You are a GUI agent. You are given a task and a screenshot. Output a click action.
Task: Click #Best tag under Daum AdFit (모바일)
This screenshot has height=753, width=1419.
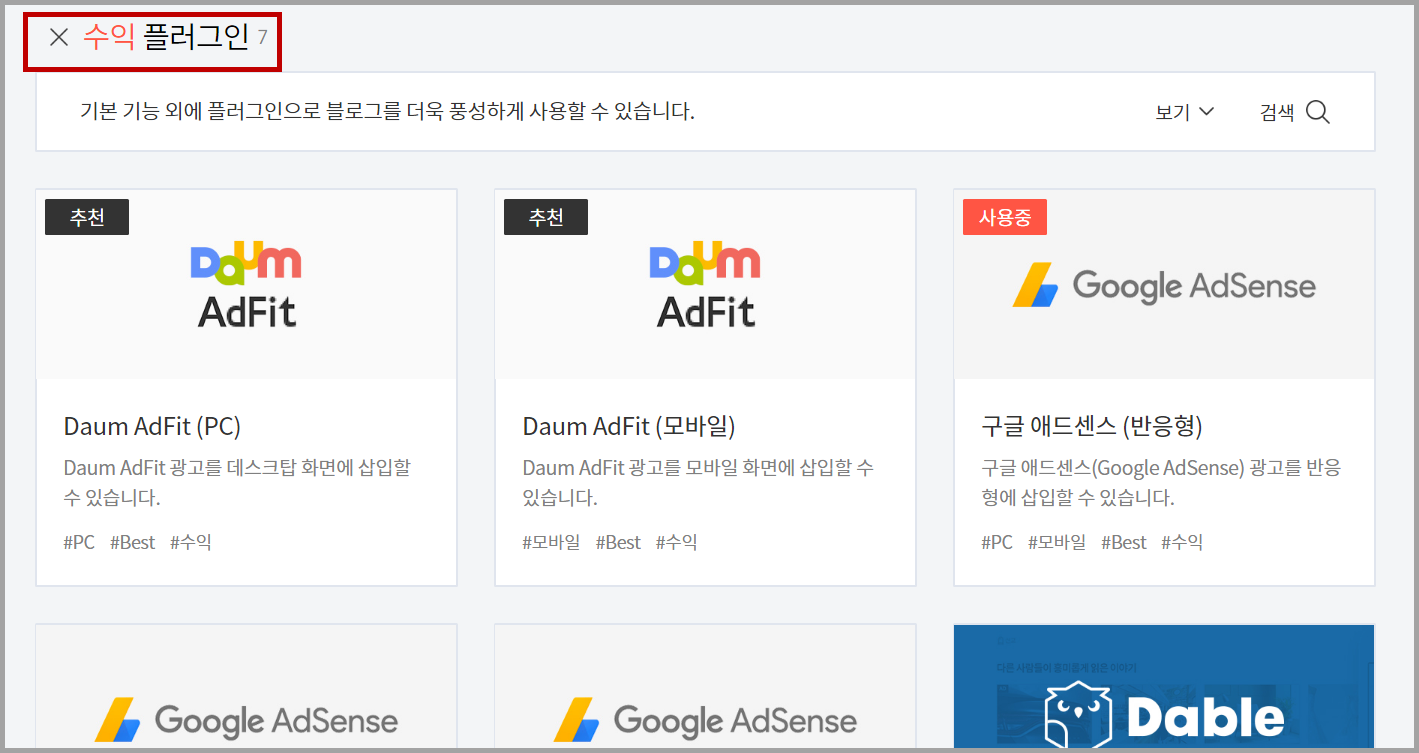coord(618,542)
